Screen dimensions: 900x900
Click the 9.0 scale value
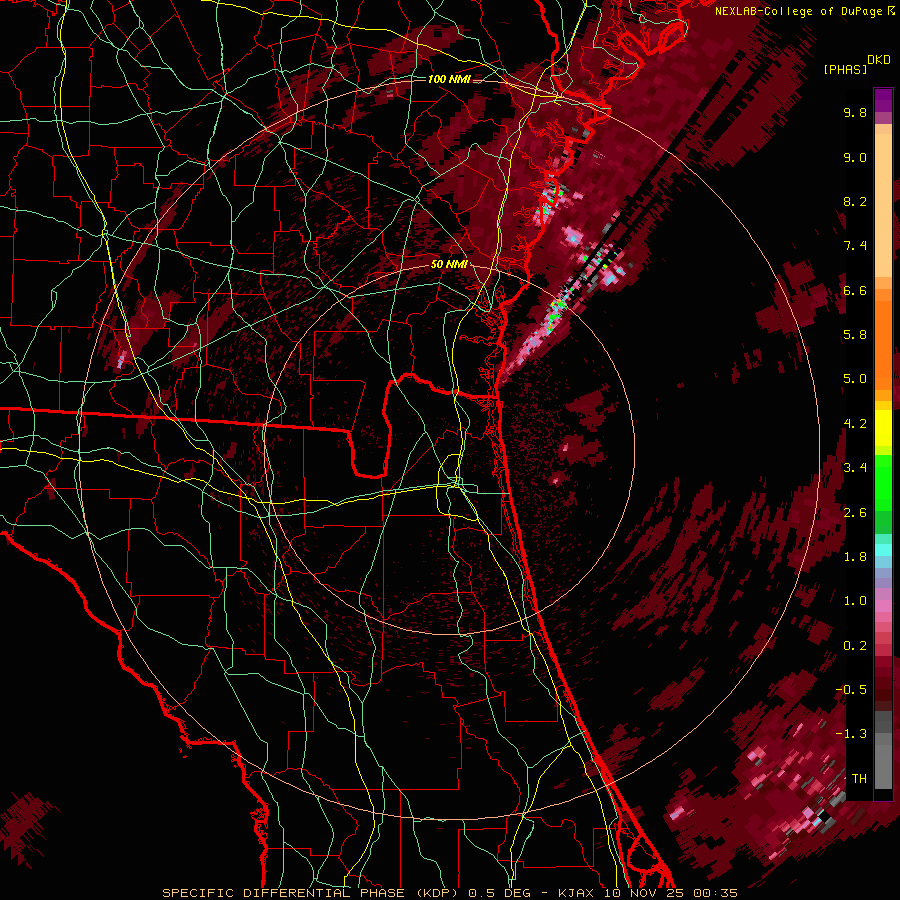pos(855,157)
